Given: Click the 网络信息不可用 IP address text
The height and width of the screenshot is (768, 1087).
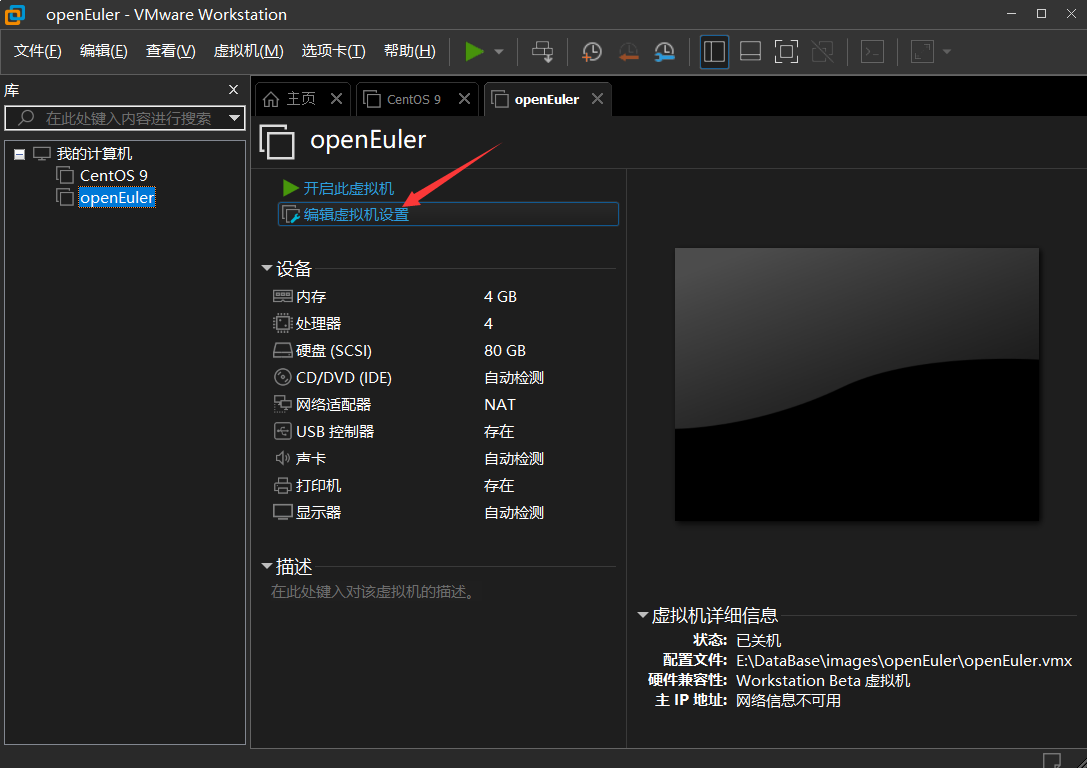Looking at the screenshot, I should 788,701.
